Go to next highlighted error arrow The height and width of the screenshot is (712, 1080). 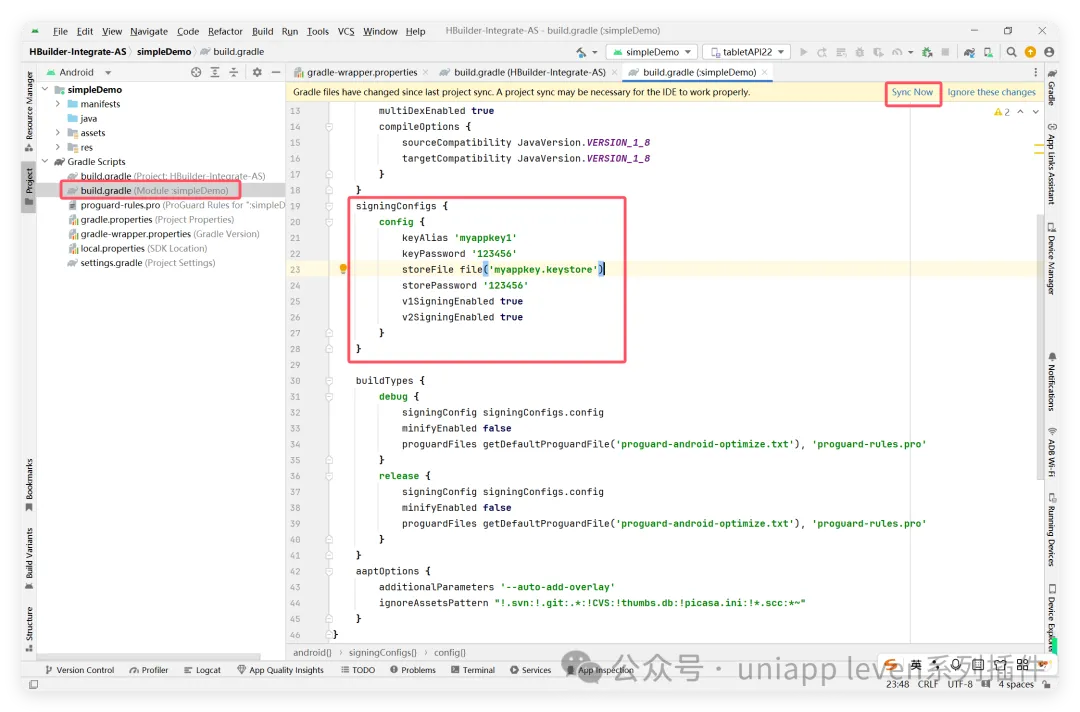tap(1035, 112)
